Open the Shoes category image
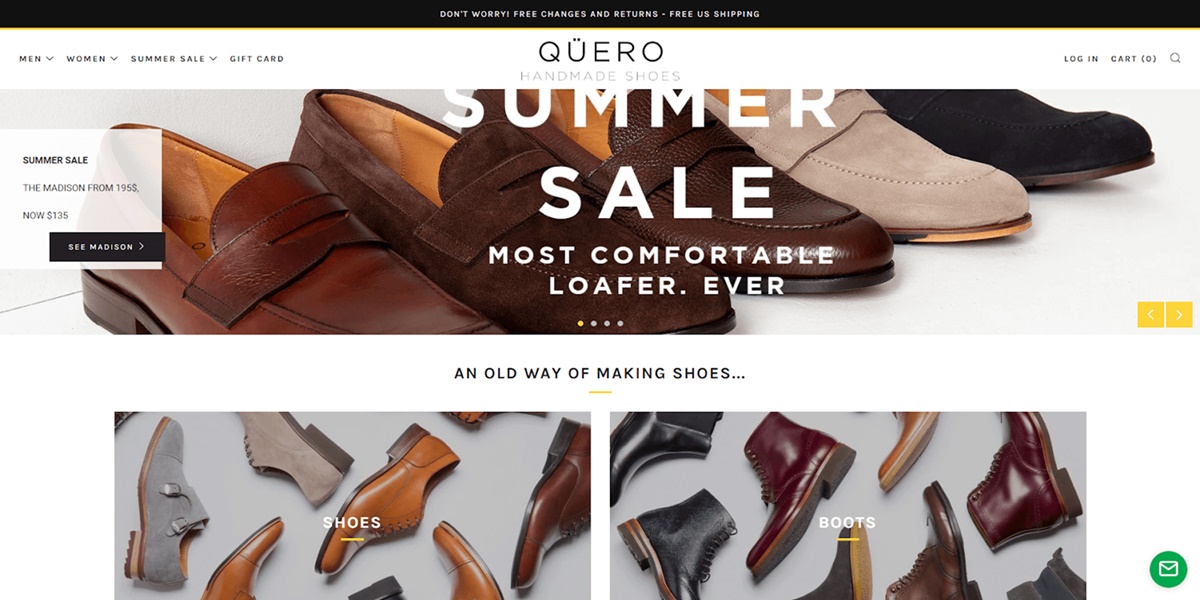Image resolution: width=1200 pixels, height=600 pixels. (352, 506)
